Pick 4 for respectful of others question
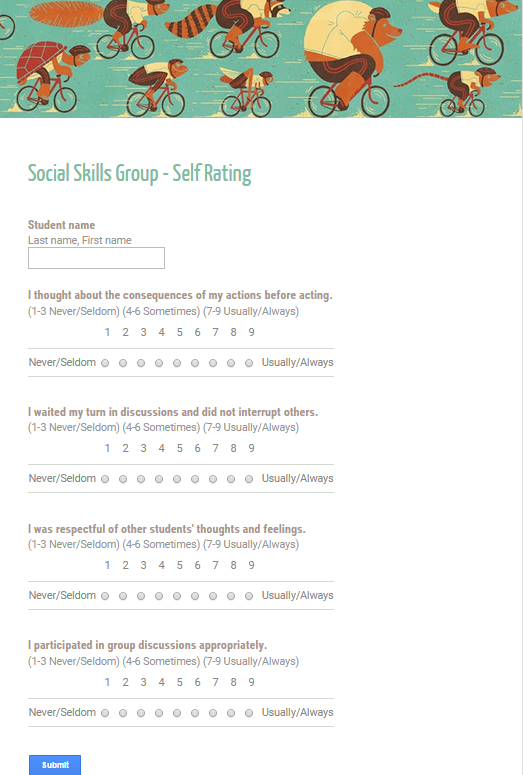 coord(159,597)
